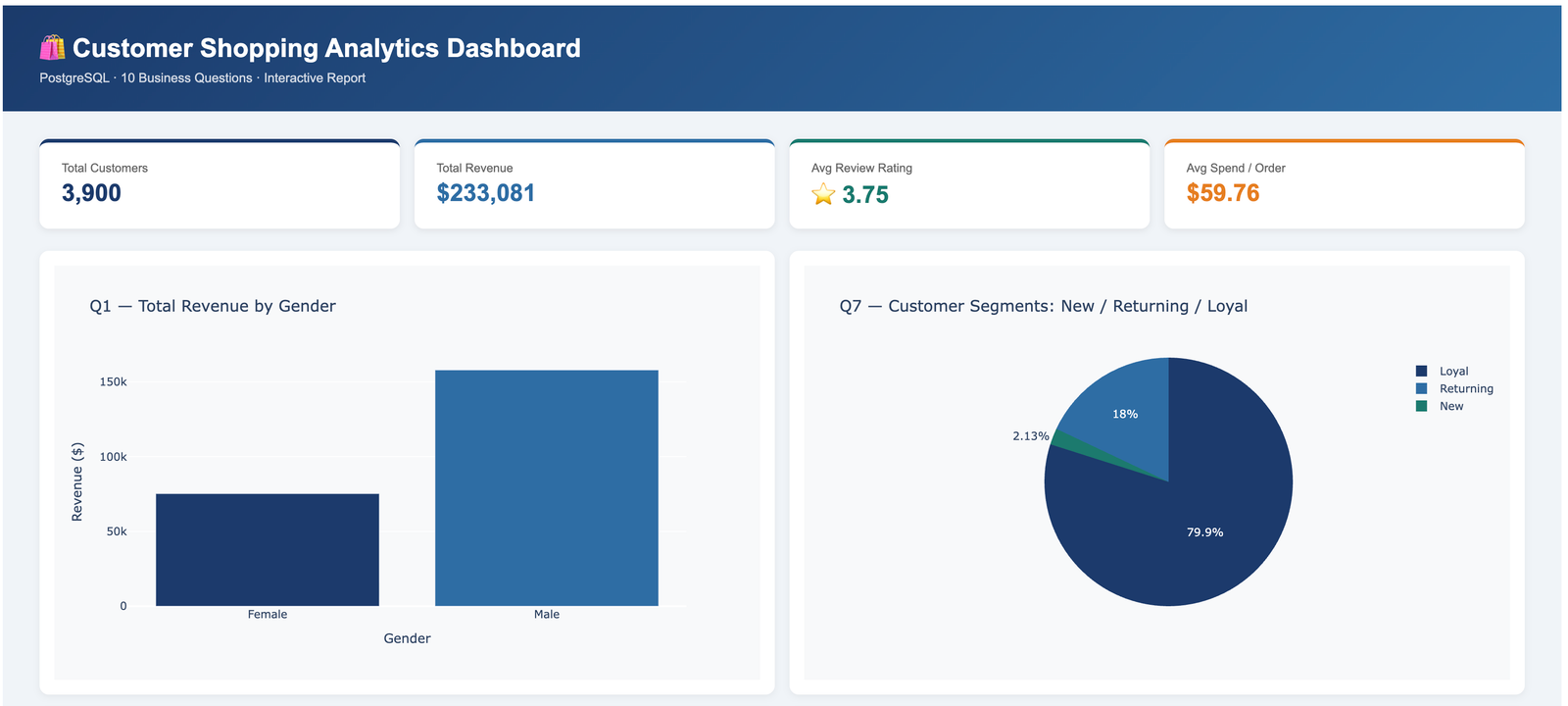The height and width of the screenshot is (706, 1568).
Task: Click the Female axis label
Action: [x=268, y=615]
